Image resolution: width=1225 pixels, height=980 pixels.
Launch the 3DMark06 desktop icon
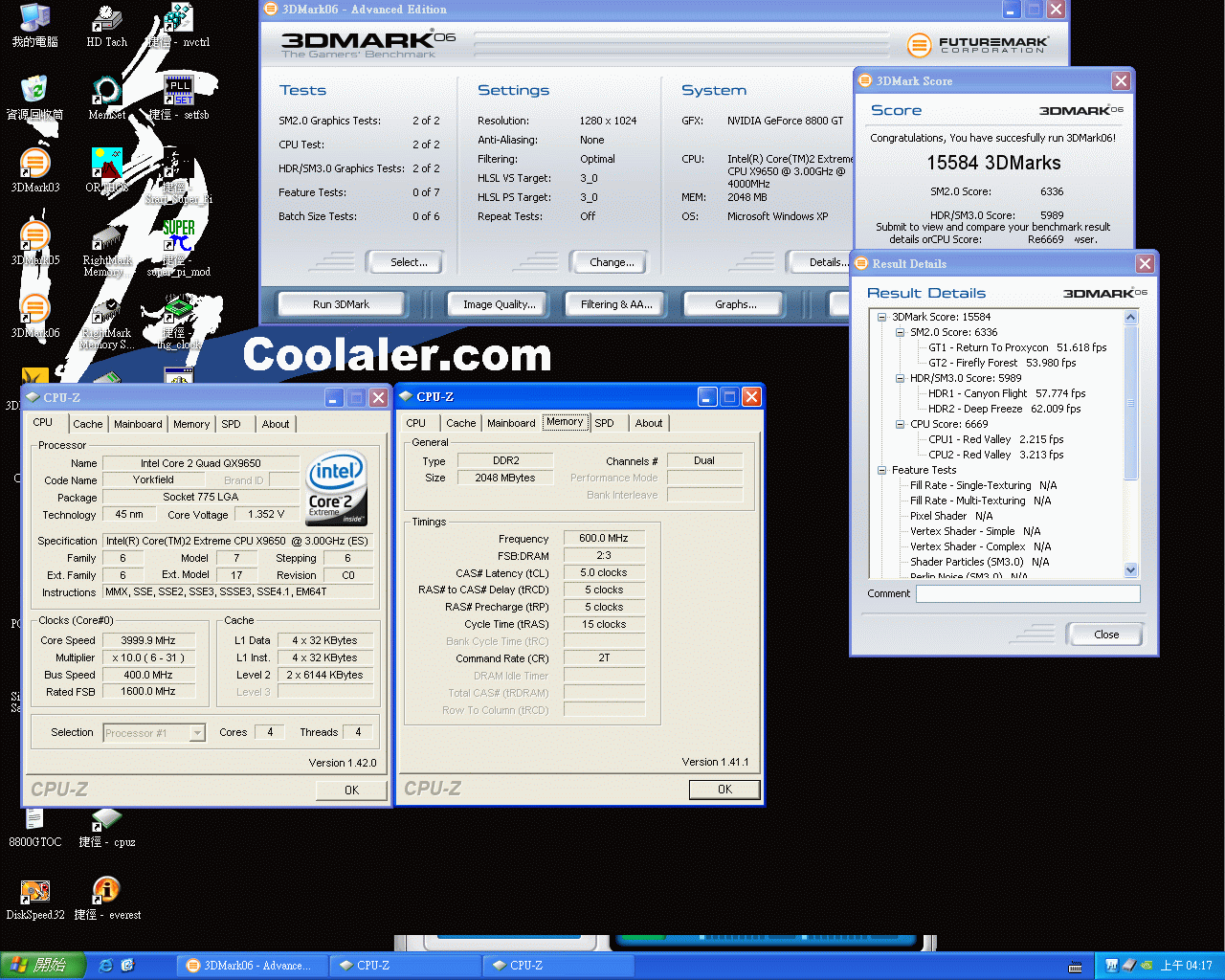click(35, 317)
